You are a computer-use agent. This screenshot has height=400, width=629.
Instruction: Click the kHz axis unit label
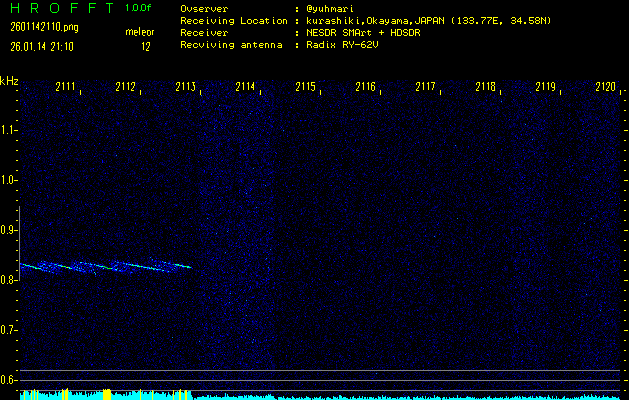coord(9,81)
